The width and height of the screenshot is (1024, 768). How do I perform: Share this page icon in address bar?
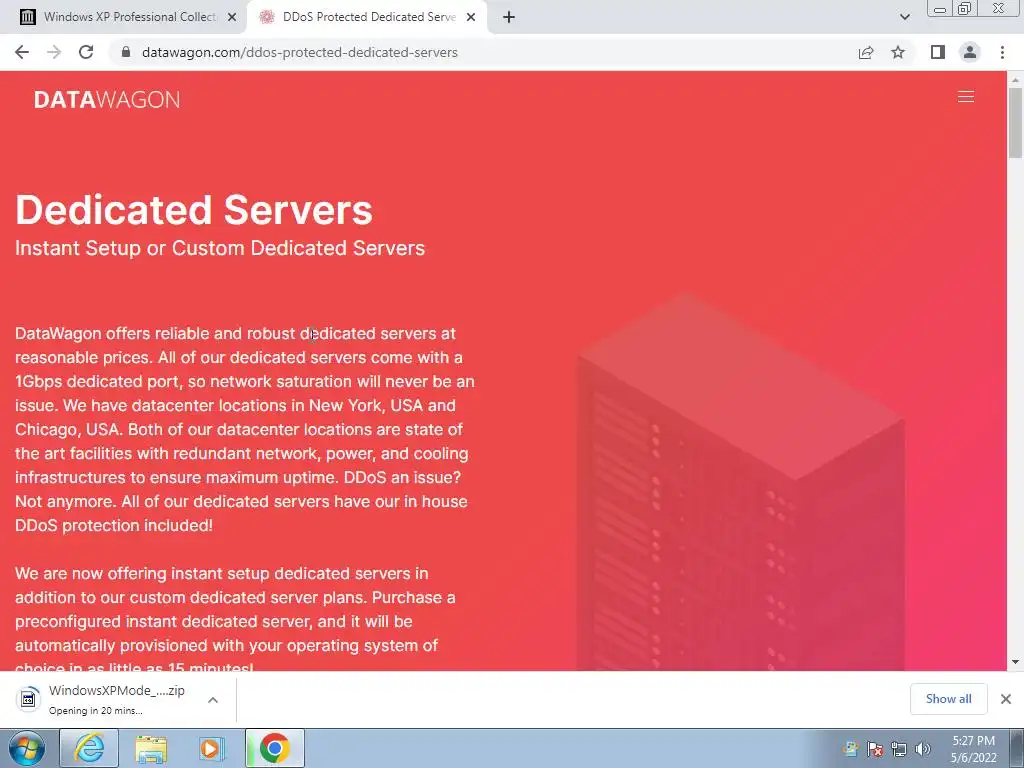pos(866,52)
